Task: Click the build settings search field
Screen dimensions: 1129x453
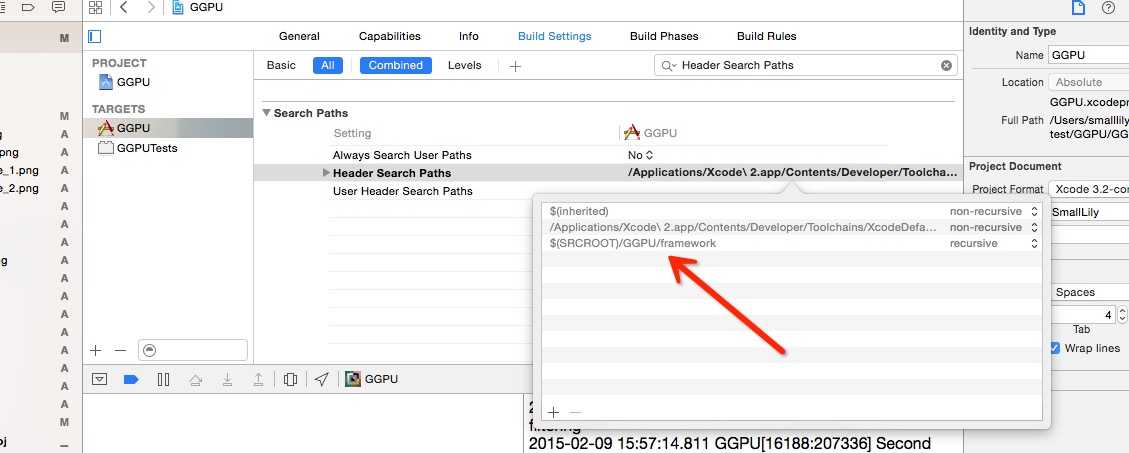Action: (806, 65)
